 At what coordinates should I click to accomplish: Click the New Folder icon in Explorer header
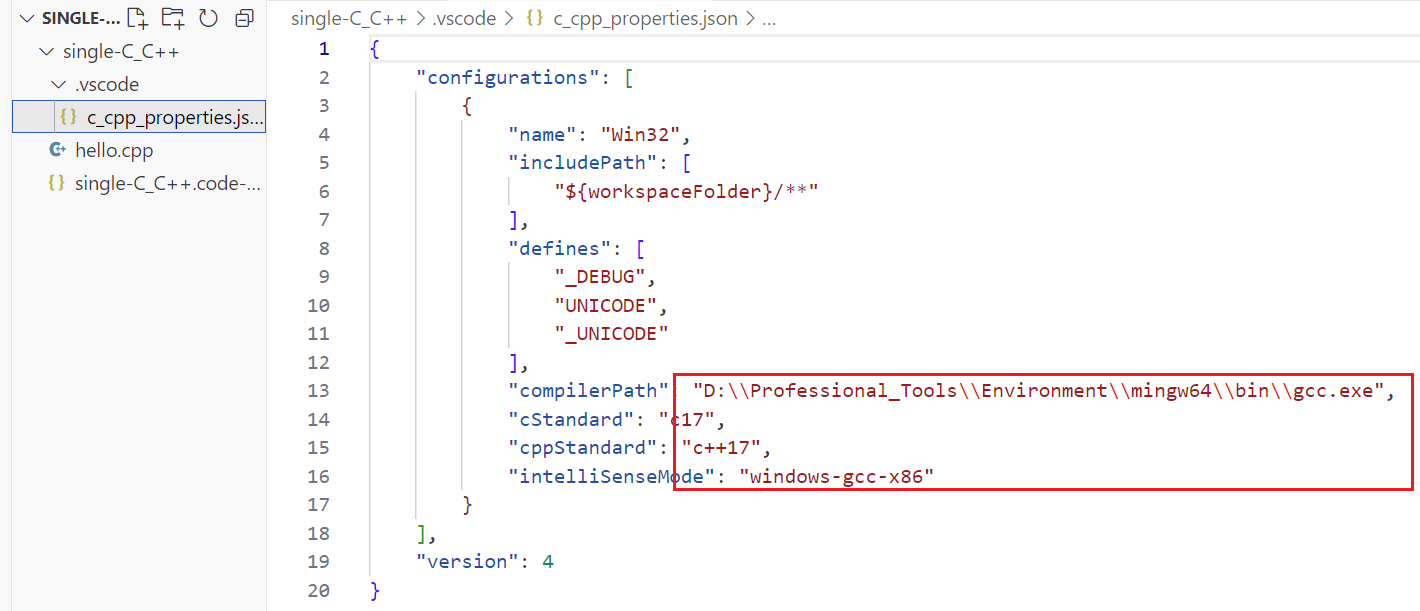(173, 18)
